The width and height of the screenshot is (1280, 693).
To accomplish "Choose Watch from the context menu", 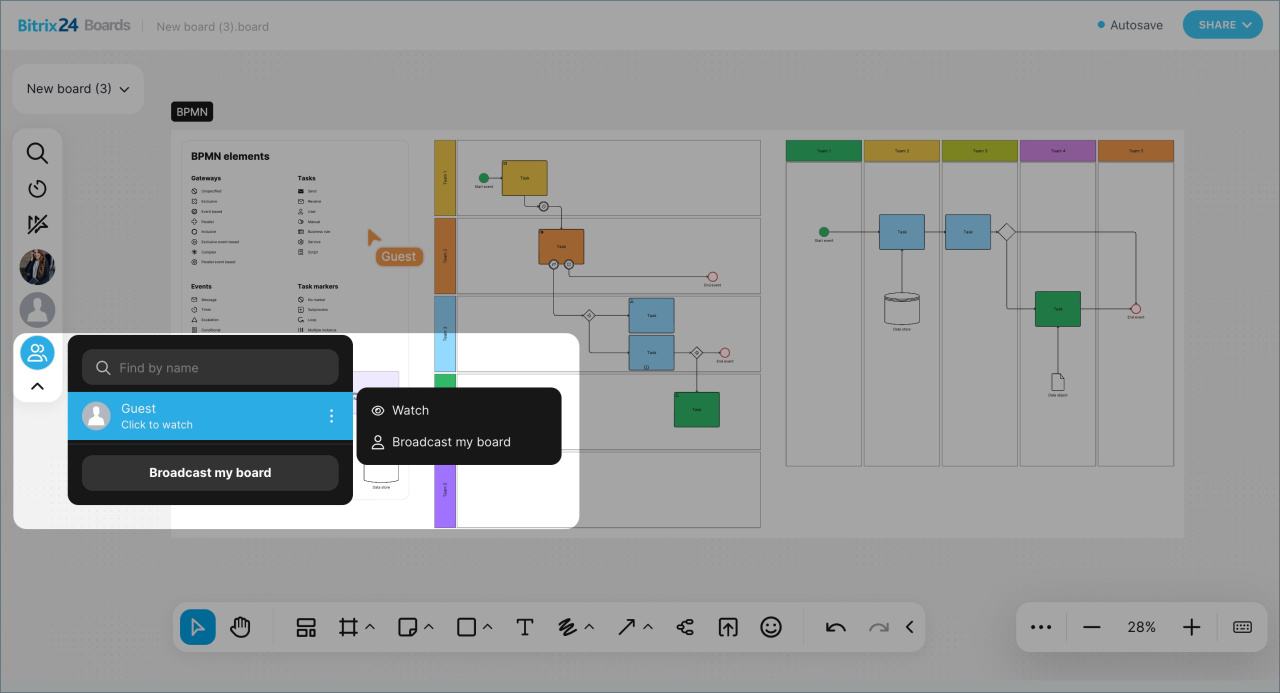I will [x=410, y=410].
